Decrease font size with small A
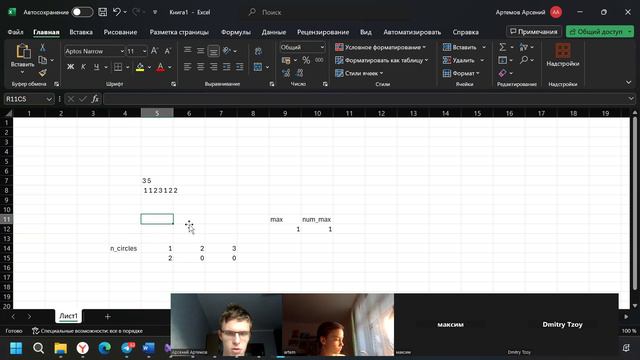Image resolution: width=640 pixels, height=360 pixels. click(x=167, y=51)
